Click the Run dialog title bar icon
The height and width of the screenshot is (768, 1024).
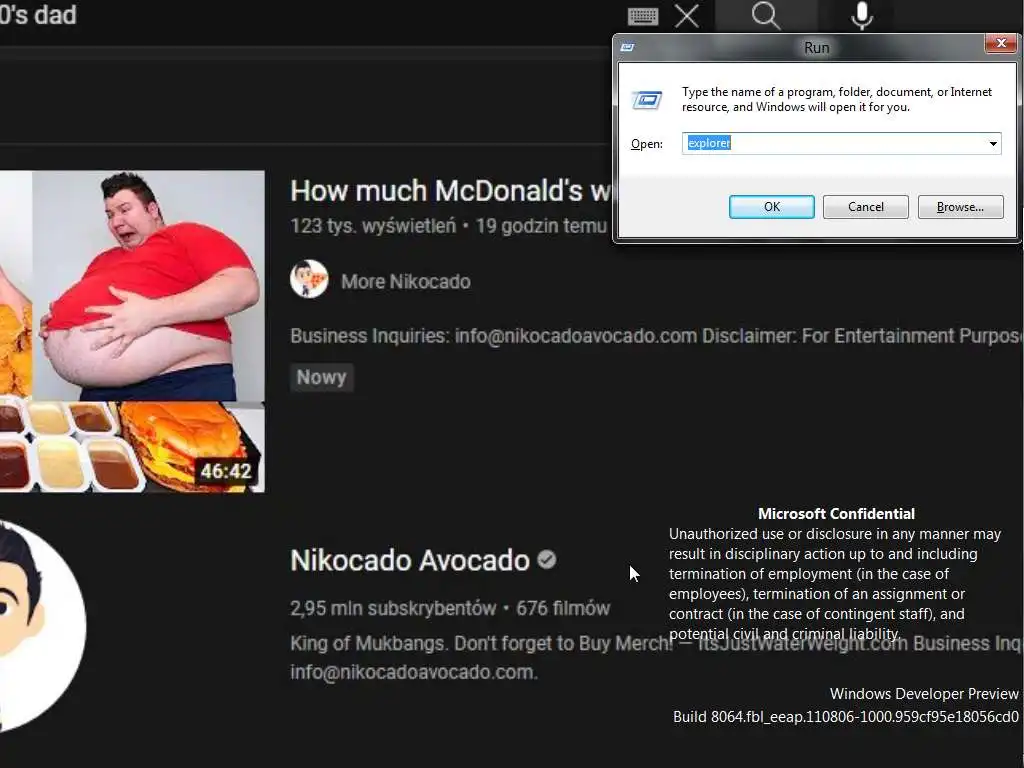point(628,47)
